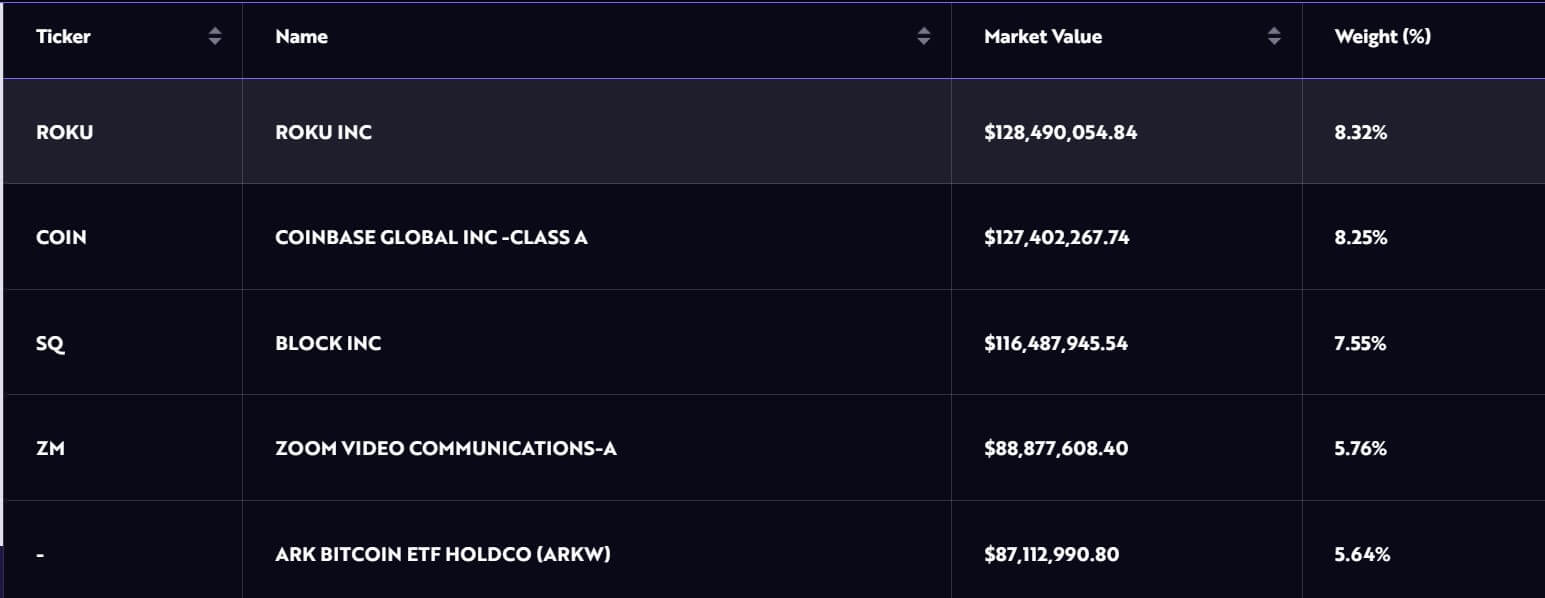This screenshot has height=598, width=1545.
Task: Select the Weight (%) column header
Action: click(1383, 36)
